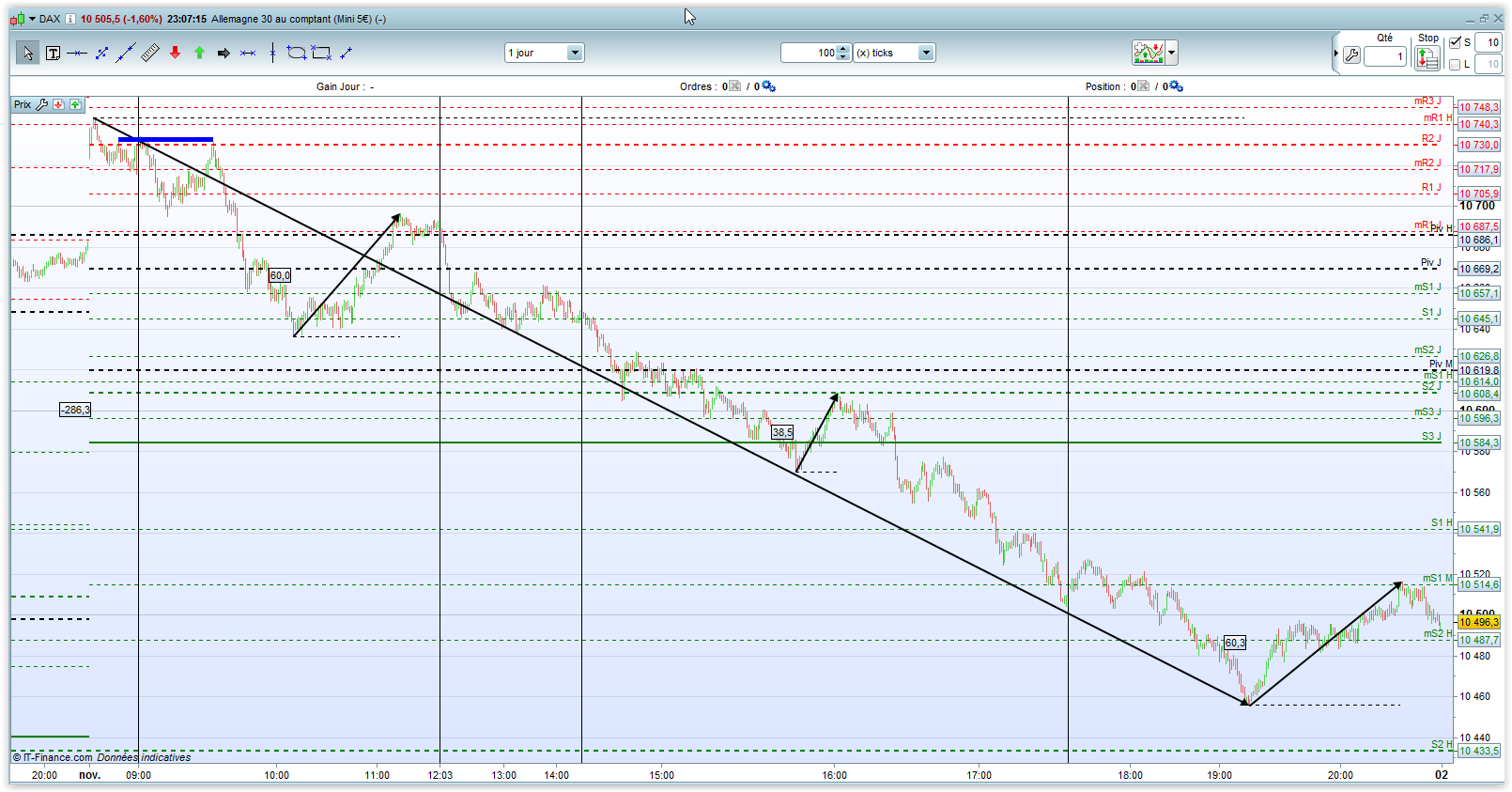Image resolution: width=1512 pixels, height=792 pixels.
Task: Click the close position icon next to Position
Action: 1143,86
